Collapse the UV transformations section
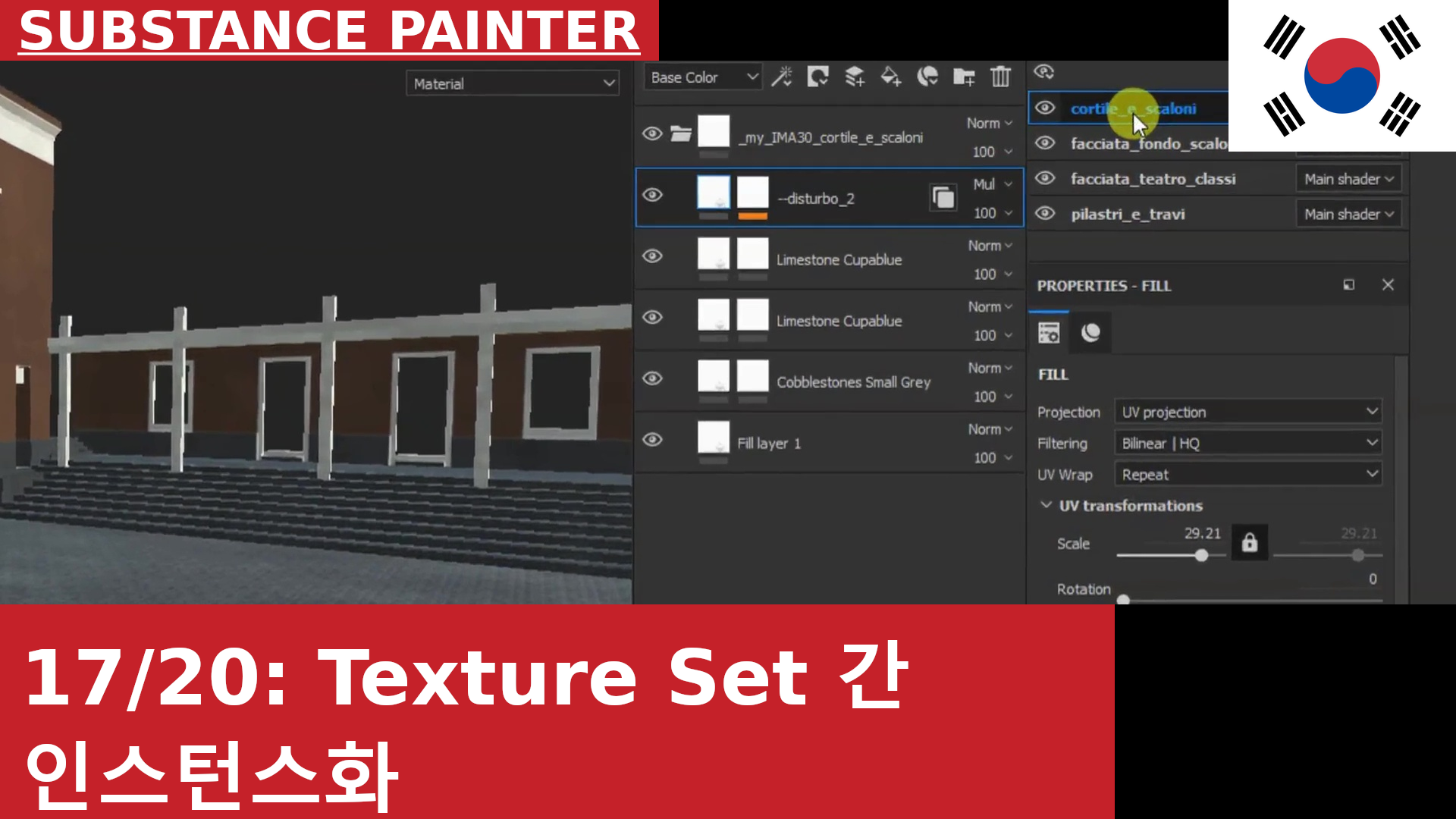 (1046, 505)
